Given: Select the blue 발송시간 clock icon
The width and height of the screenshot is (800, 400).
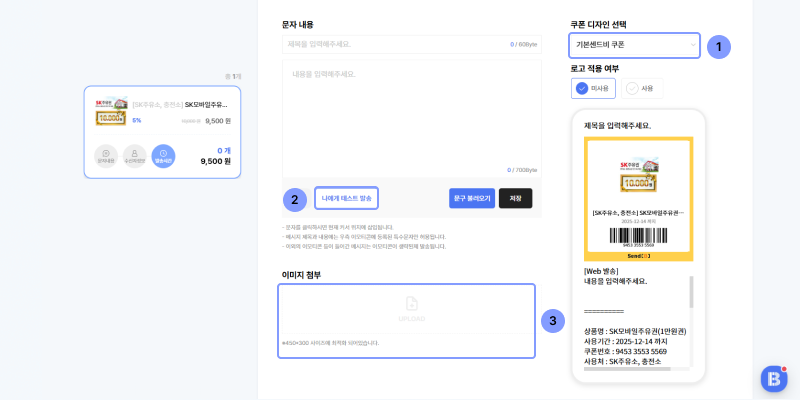Looking at the screenshot, I should tap(162, 155).
